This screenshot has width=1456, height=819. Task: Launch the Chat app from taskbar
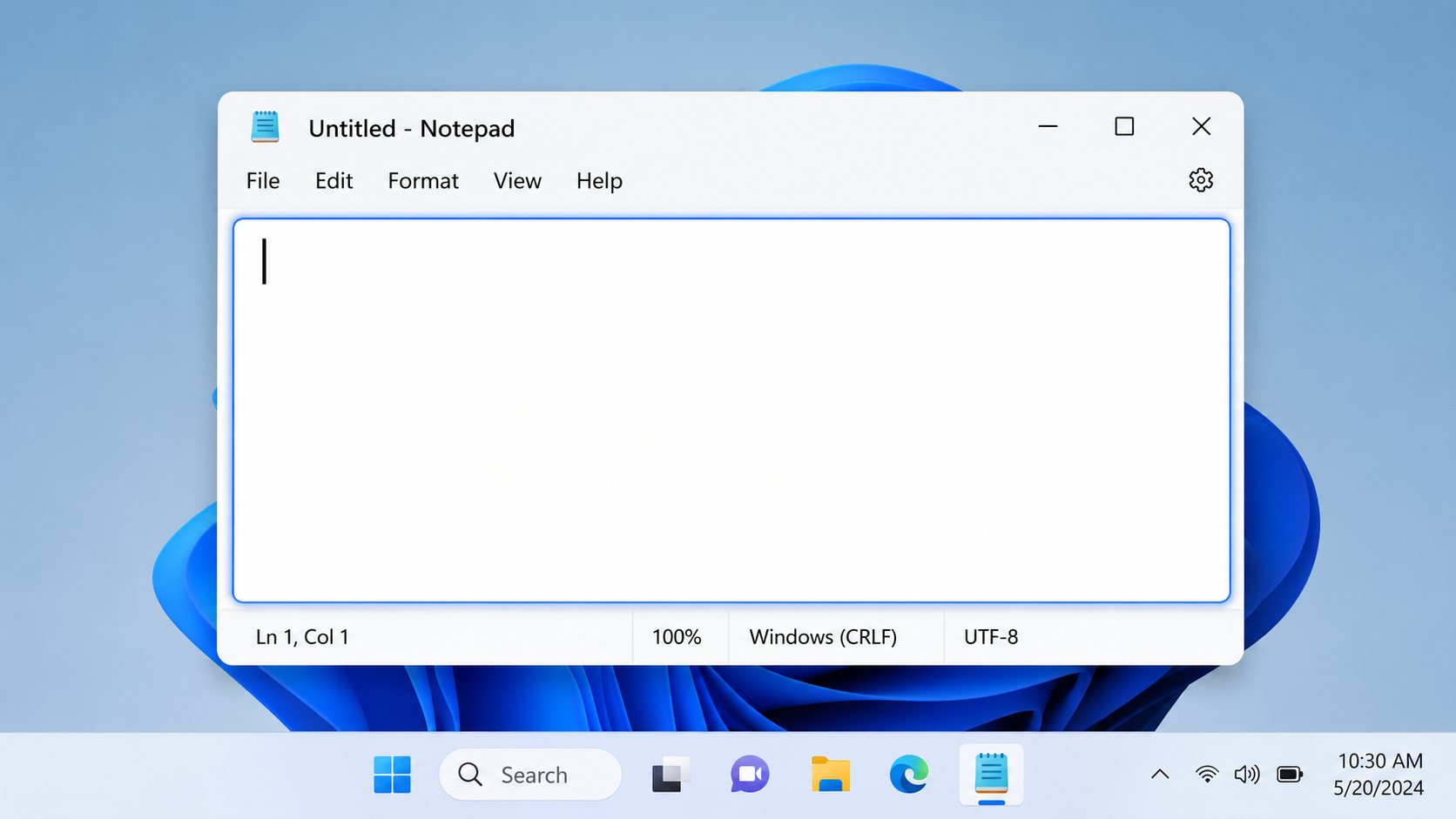(x=750, y=775)
